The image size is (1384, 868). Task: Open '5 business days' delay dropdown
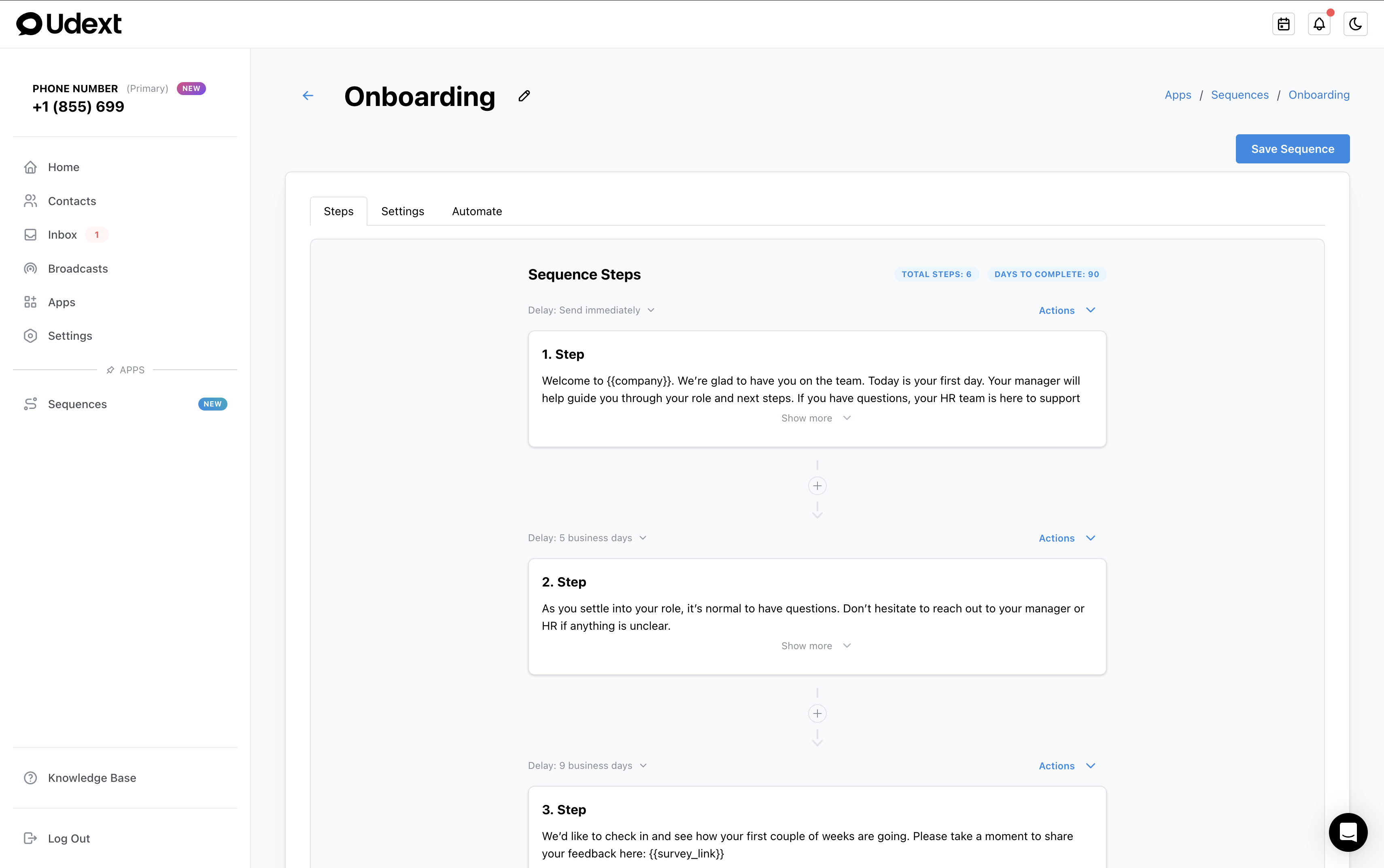(588, 538)
